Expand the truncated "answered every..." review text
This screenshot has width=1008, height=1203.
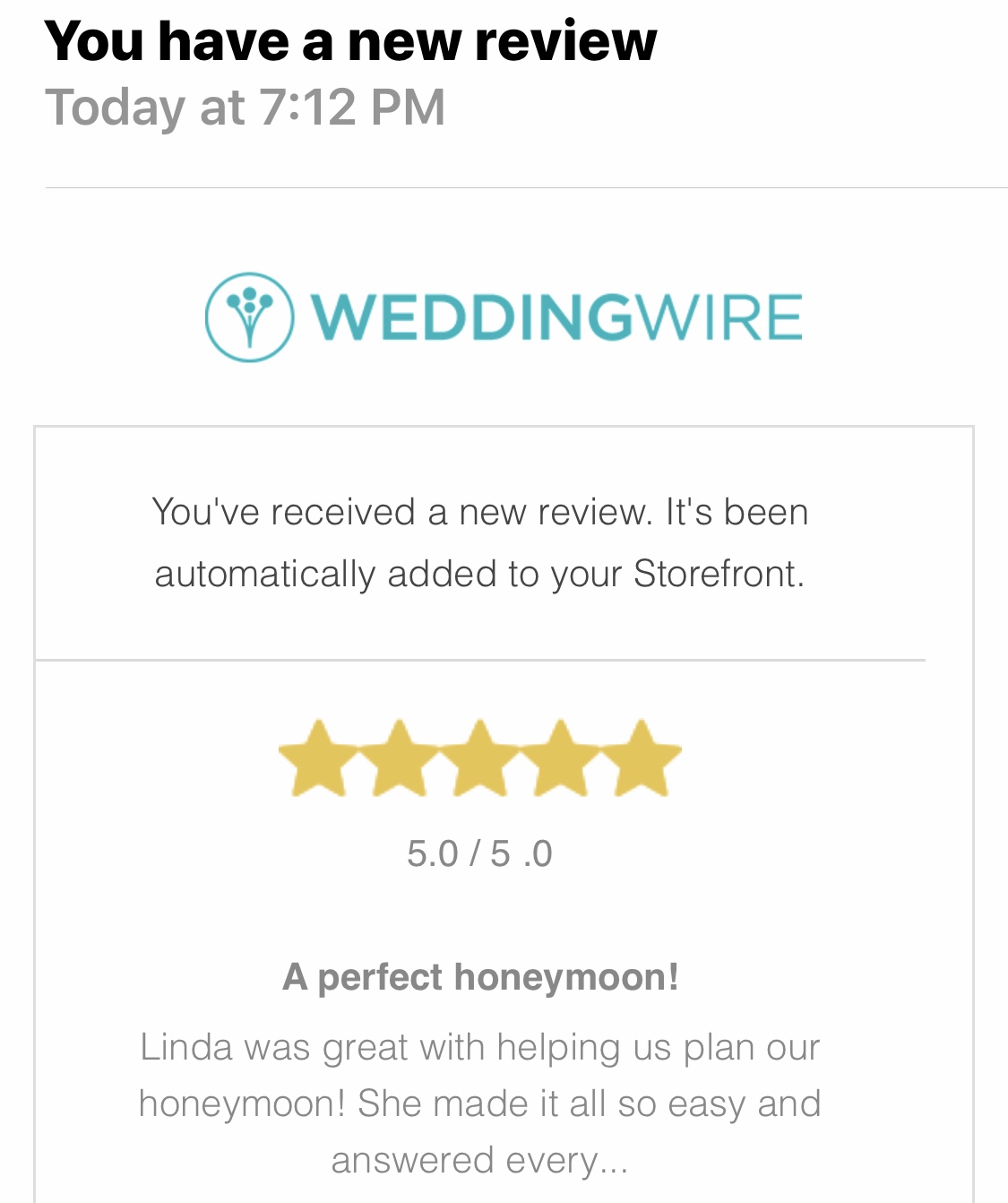tap(479, 1160)
